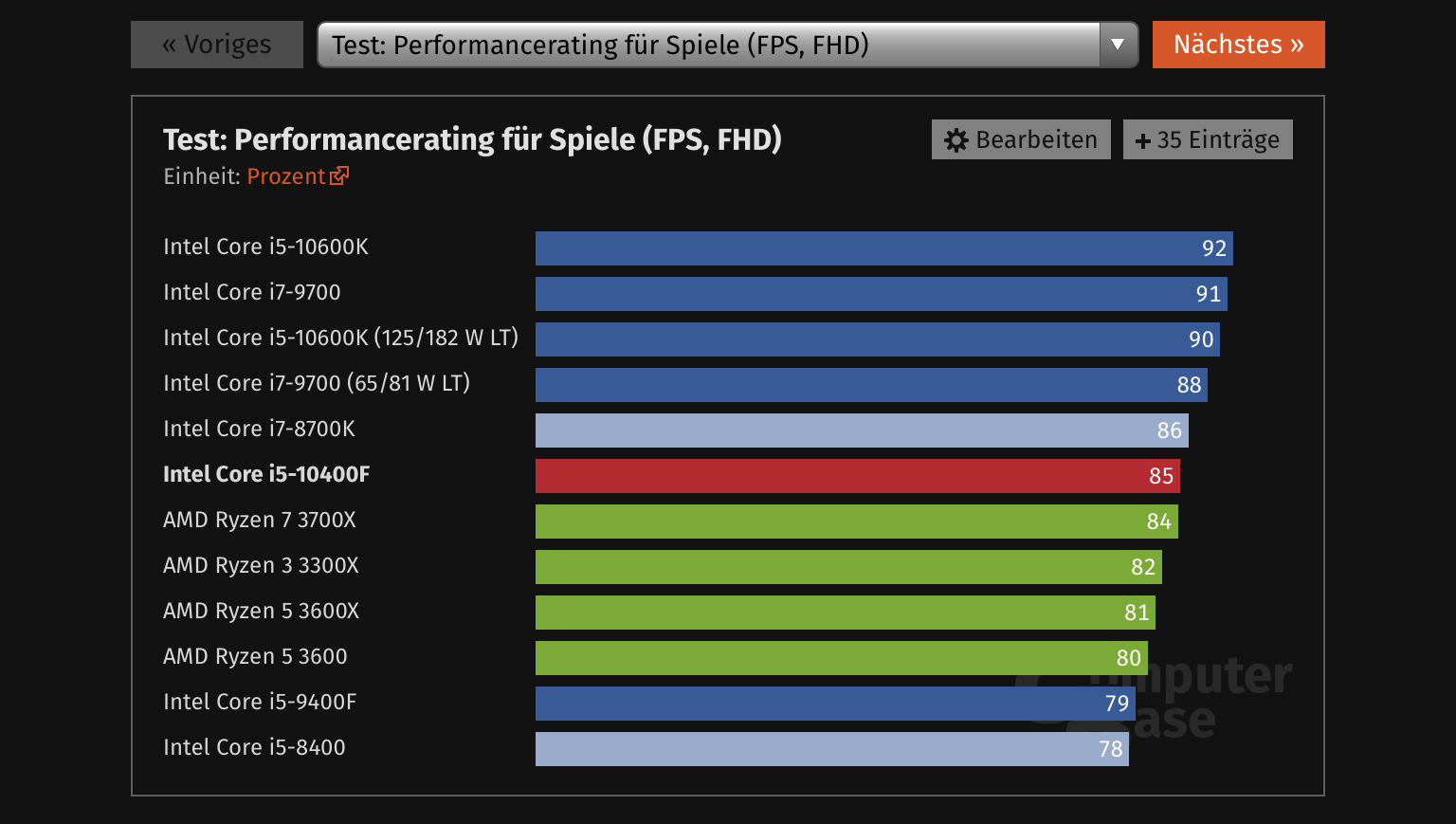Select the AMD Ryzen 7 3700X green bar

[856, 522]
